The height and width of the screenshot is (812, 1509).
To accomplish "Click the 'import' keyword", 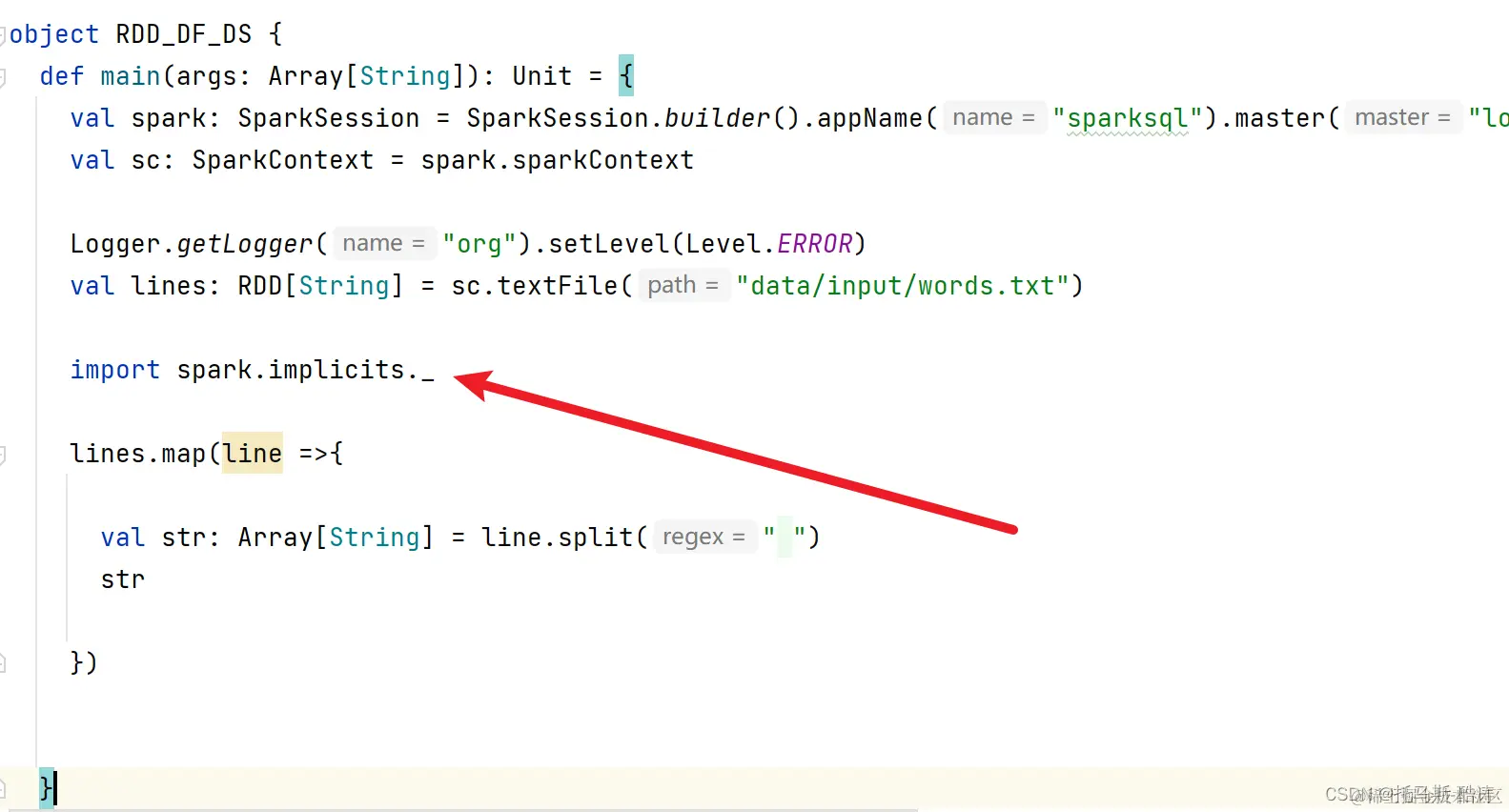I will (114, 370).
